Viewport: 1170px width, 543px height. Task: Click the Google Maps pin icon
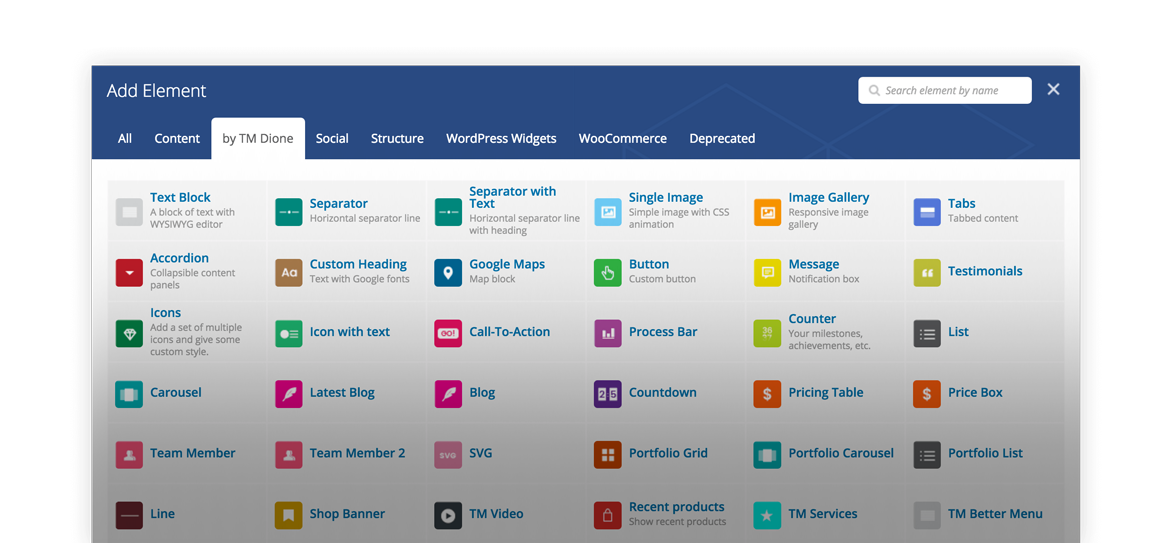tap(448, 272)
